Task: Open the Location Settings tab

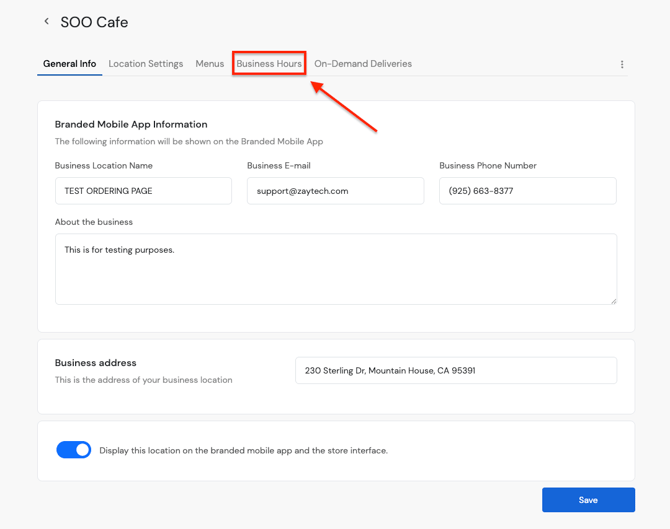Action: click(x=146, y=64)
